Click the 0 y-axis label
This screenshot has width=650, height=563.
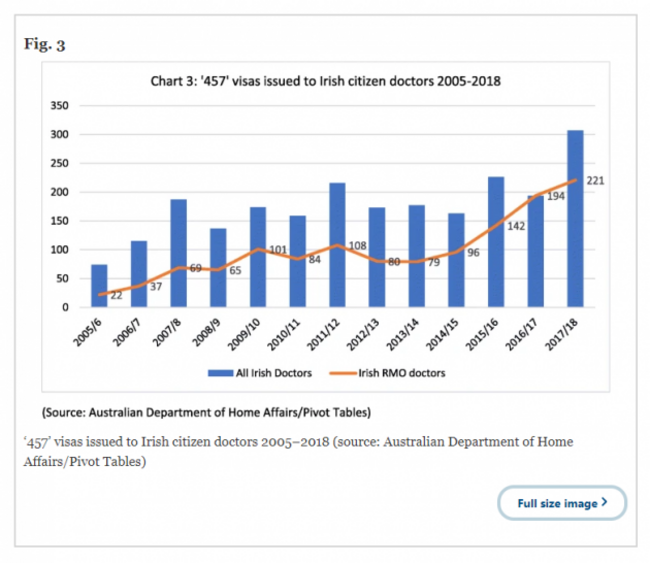coord(65,307)
